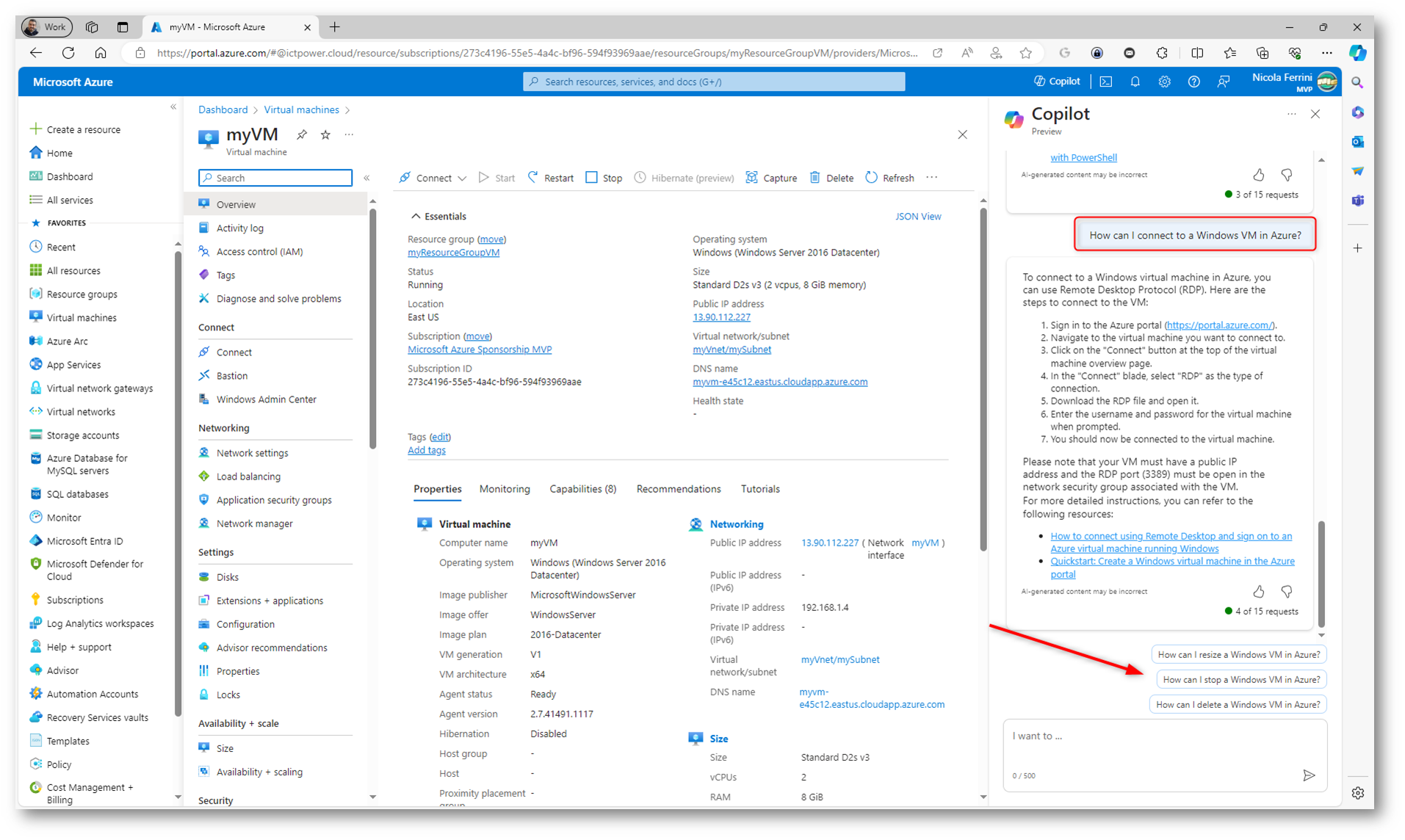
Task: Pin myVM to dashboard
Action: (x=302, y=134)
